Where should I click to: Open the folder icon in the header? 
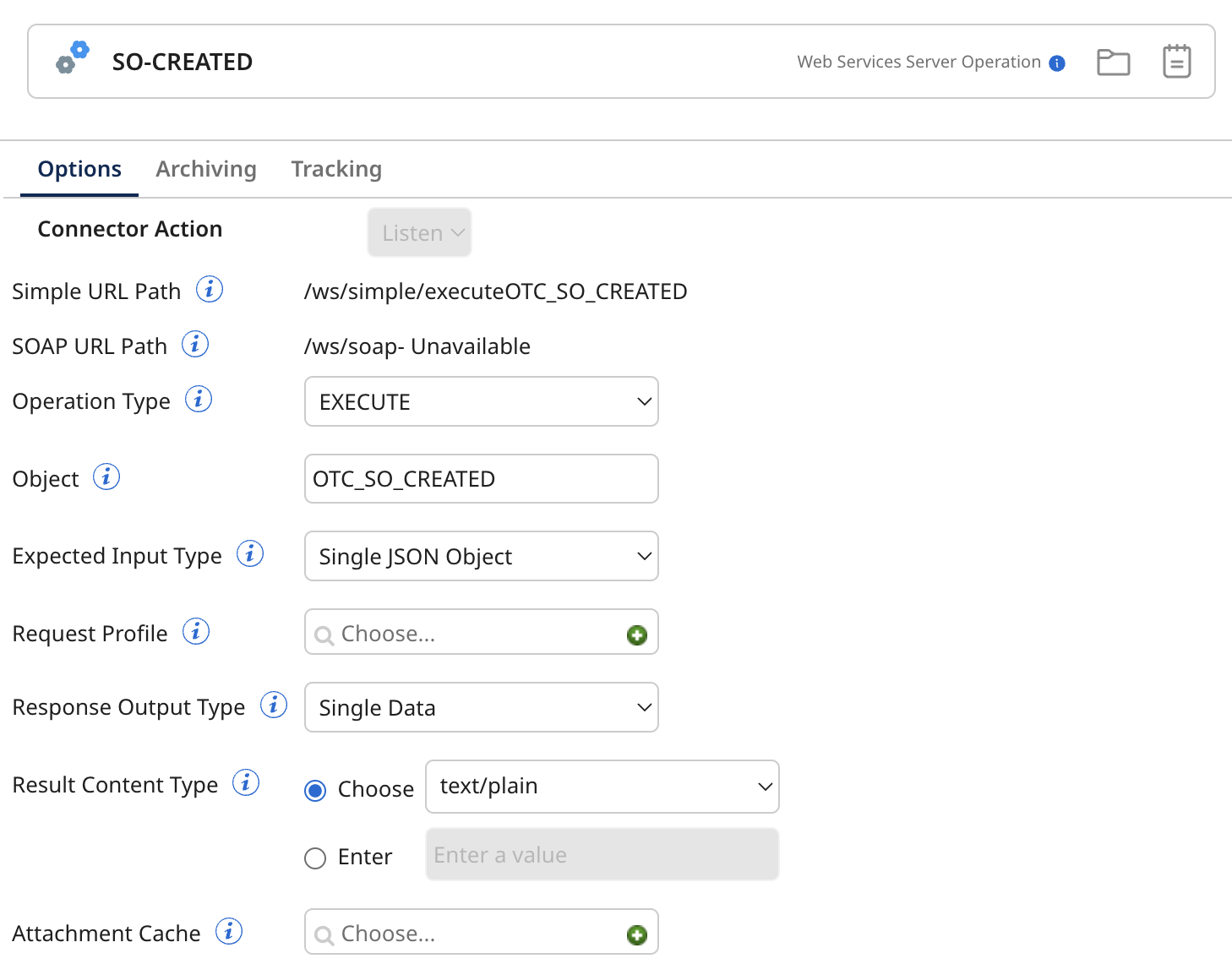pos(1113,61)
